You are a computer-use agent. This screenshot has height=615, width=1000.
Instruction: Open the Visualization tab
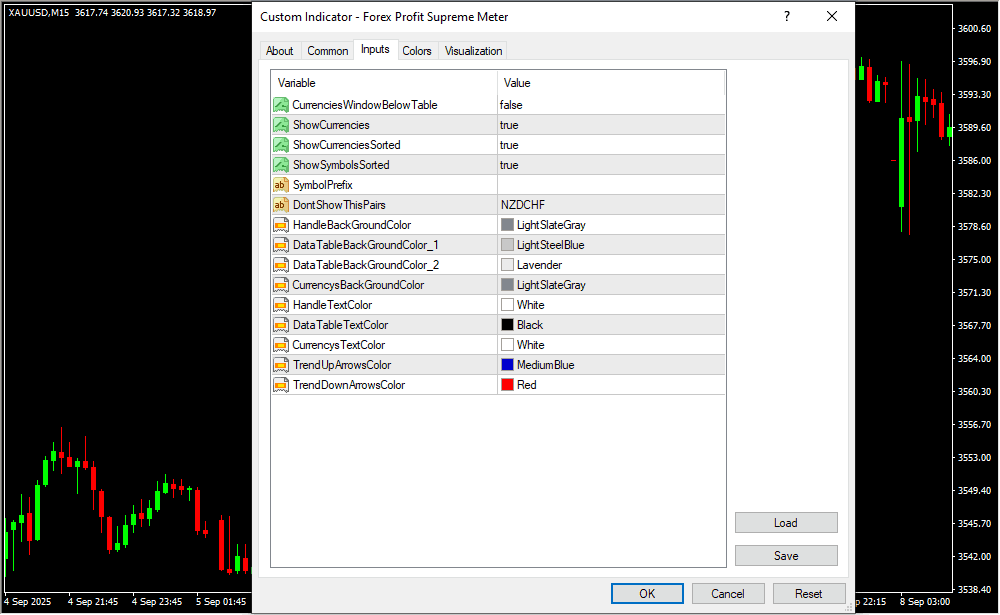point(474,51)
